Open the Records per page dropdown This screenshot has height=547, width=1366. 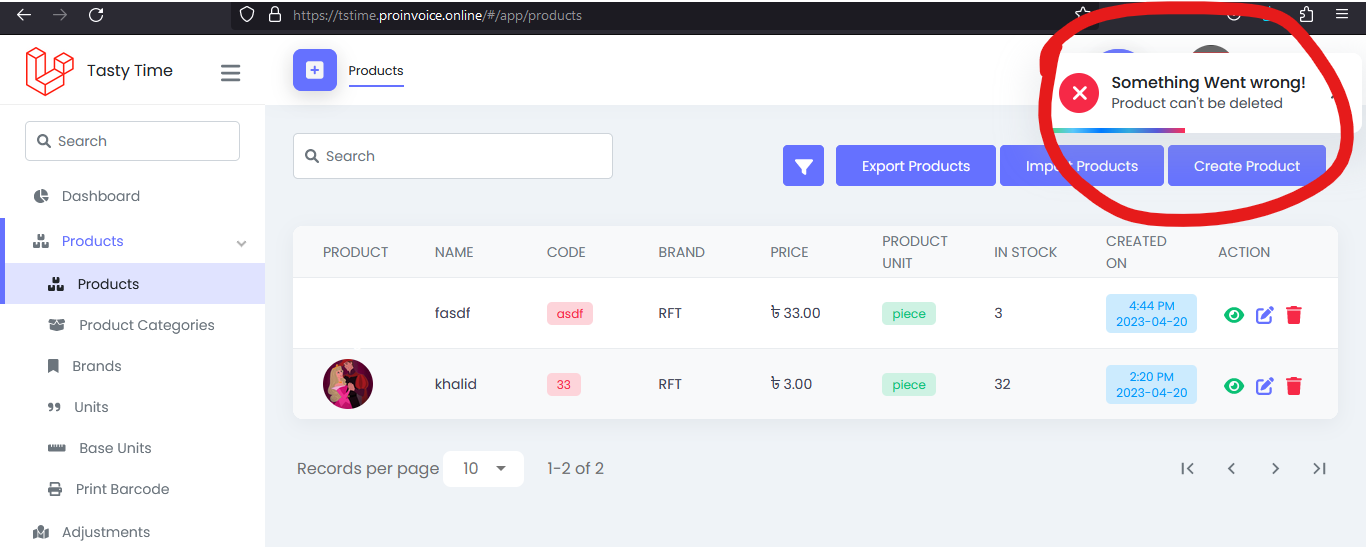(x=484, y=468)
